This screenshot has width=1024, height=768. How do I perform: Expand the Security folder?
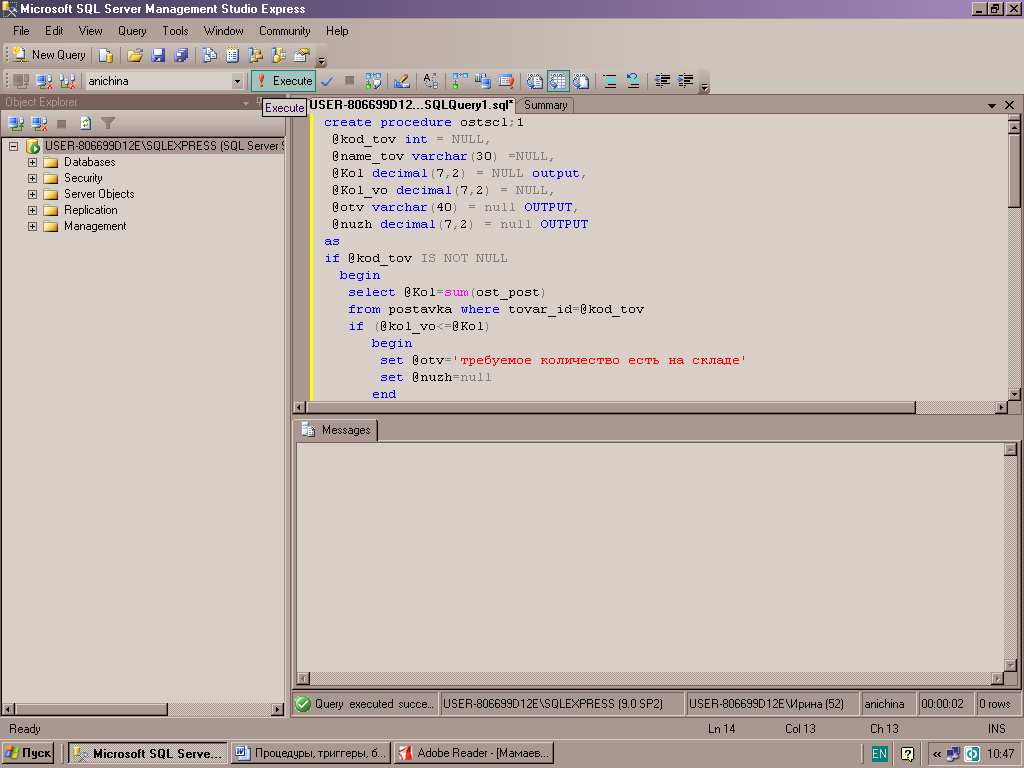coord(32,178)
